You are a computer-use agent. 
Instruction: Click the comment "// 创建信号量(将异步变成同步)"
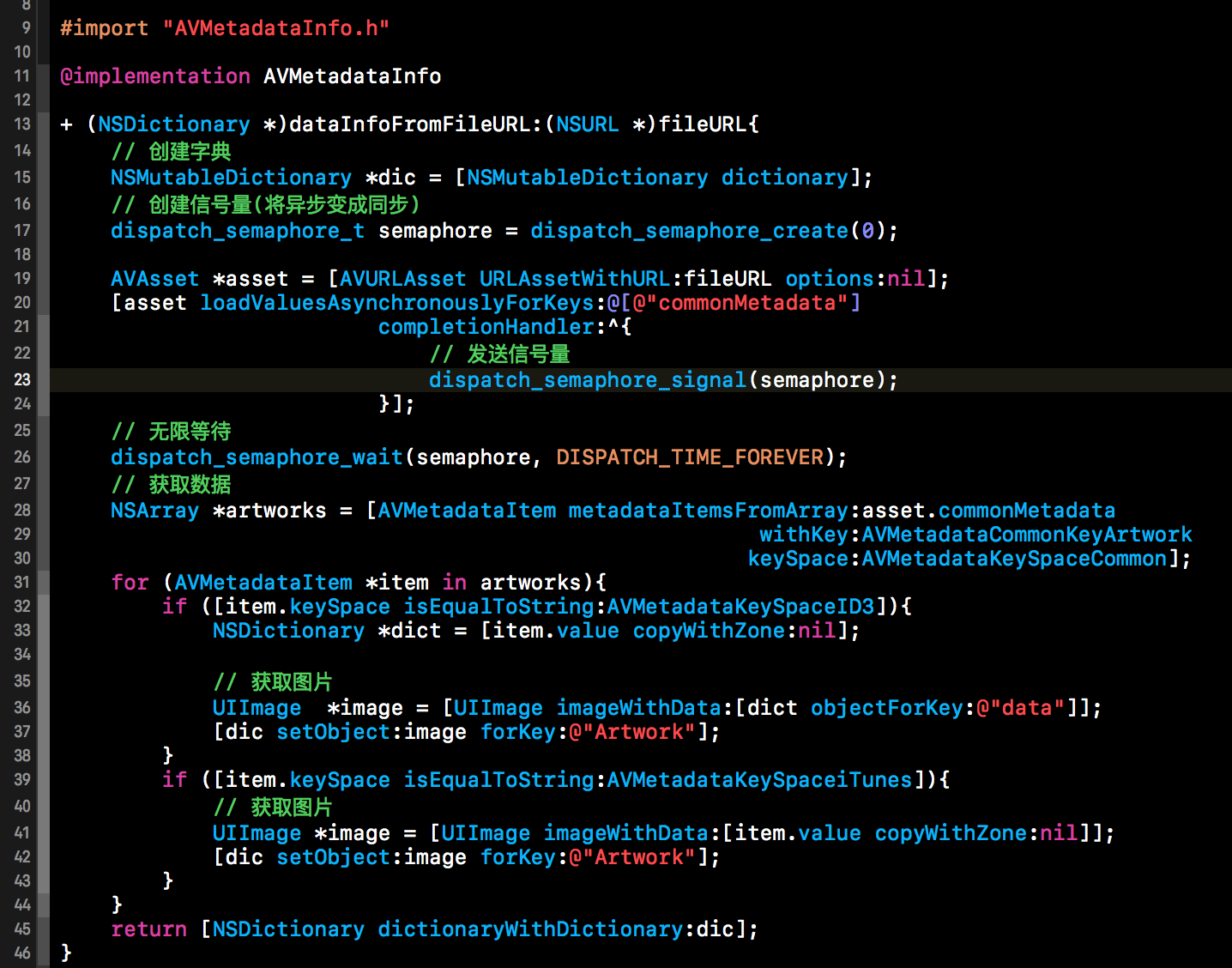pos(266,205)
